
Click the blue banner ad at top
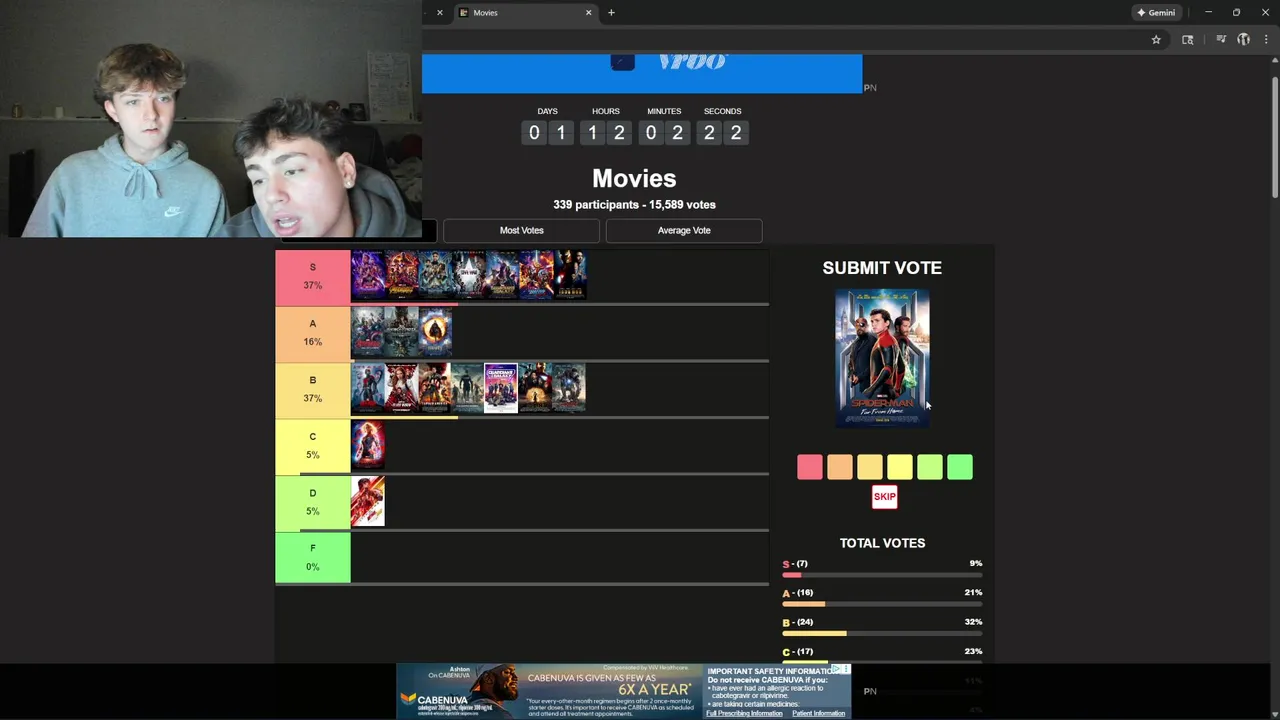[642, 73]
